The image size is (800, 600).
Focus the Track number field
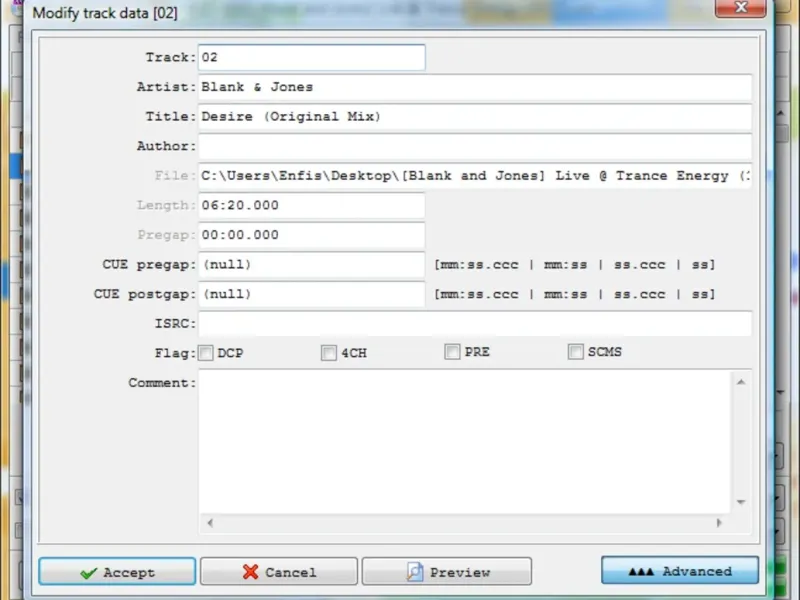311,57
